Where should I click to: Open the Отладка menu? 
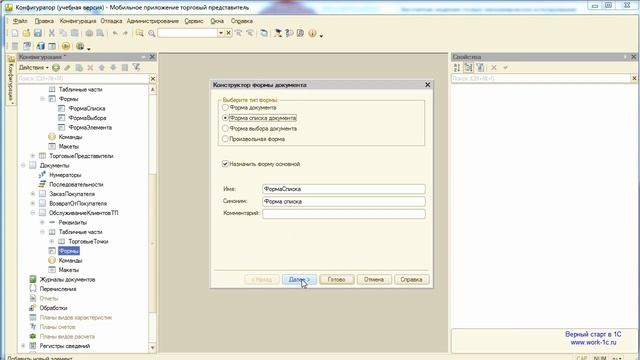111,21
